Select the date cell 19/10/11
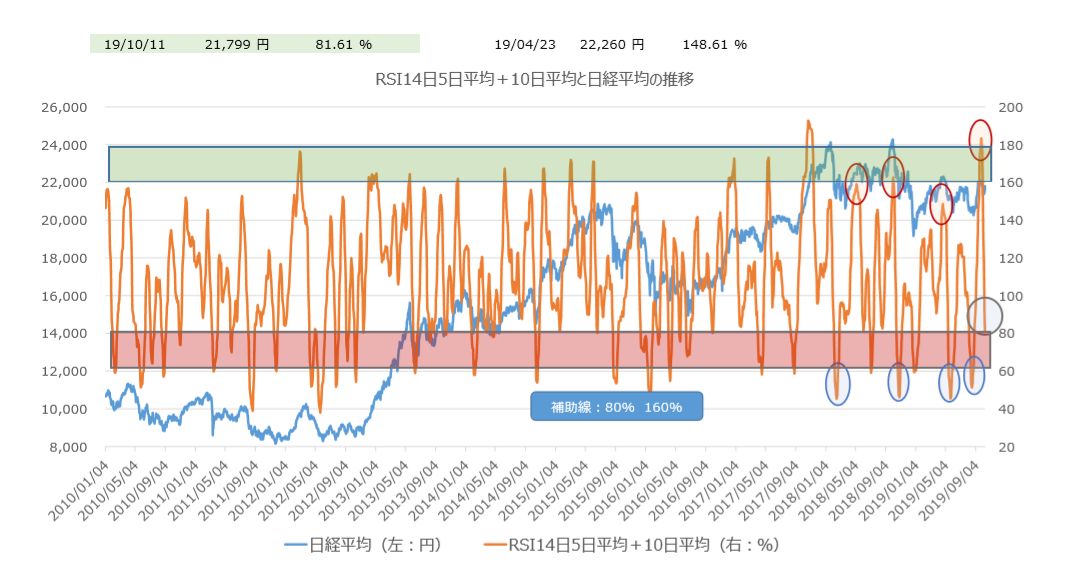This screenshot has width=1085, height=572. [x=134, y=44]
